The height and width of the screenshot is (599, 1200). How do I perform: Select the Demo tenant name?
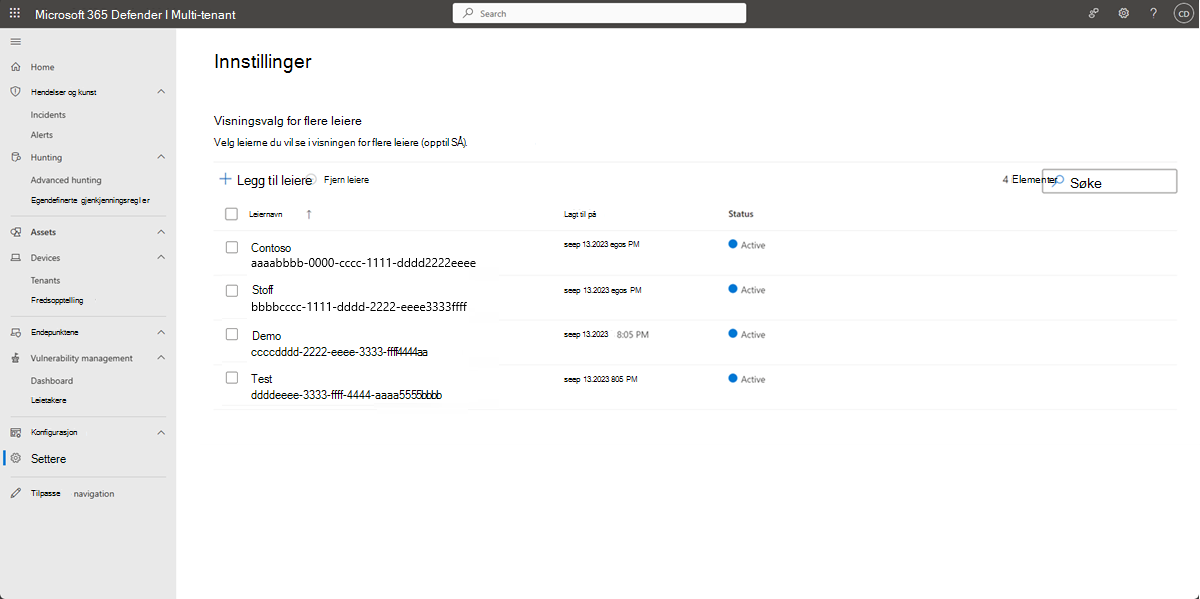point(266,336)
